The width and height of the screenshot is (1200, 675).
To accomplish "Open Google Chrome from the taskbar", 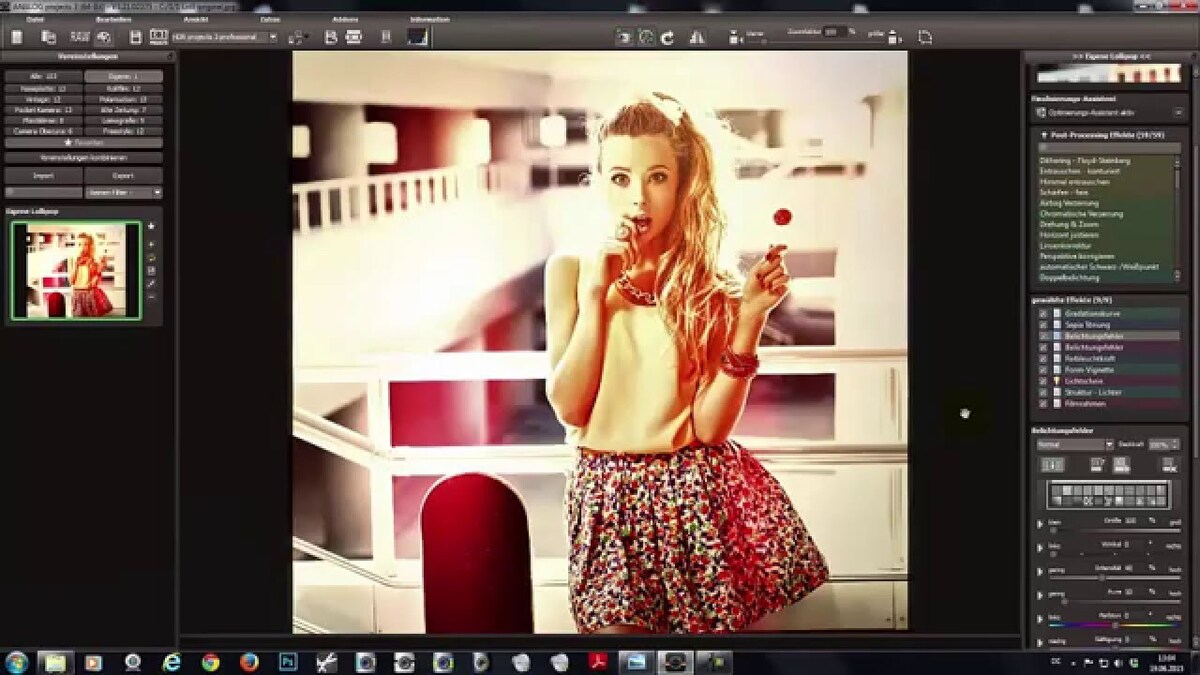I will click(x=210, y=662).
